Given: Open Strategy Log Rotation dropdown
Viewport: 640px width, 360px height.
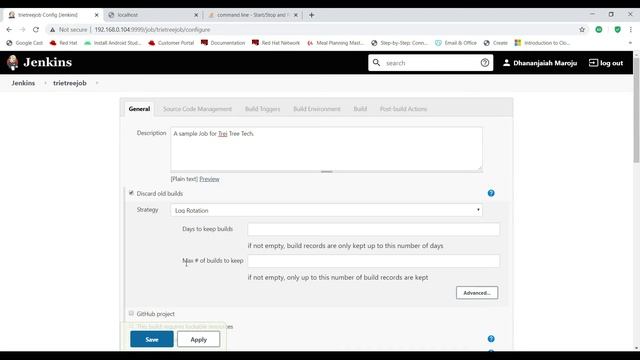Looking at the screenshot, I should tap(326, 210).
